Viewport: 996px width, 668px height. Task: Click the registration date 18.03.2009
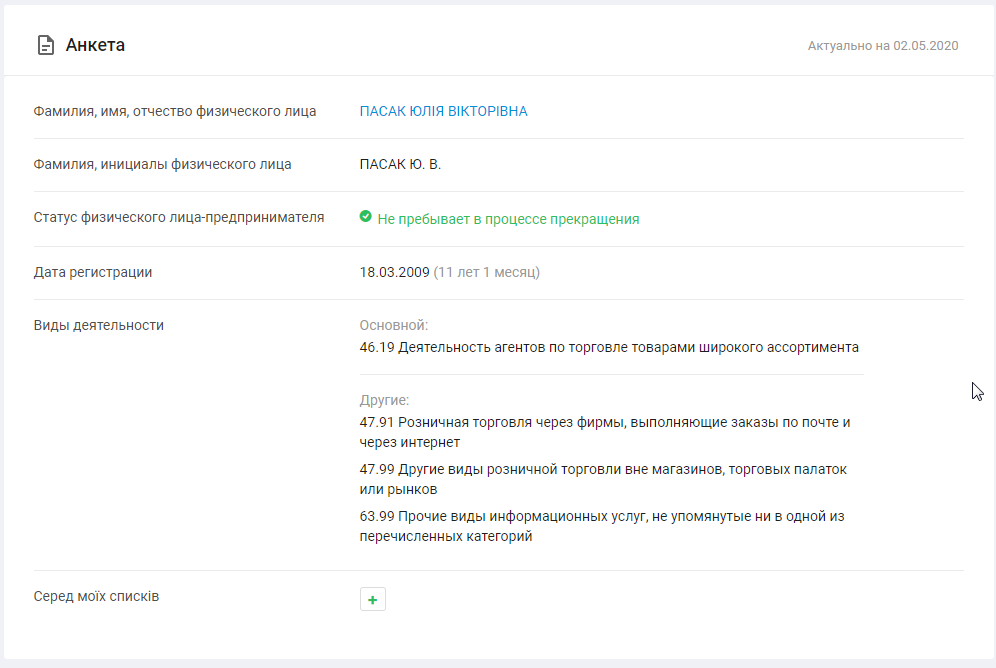point(394,272)
